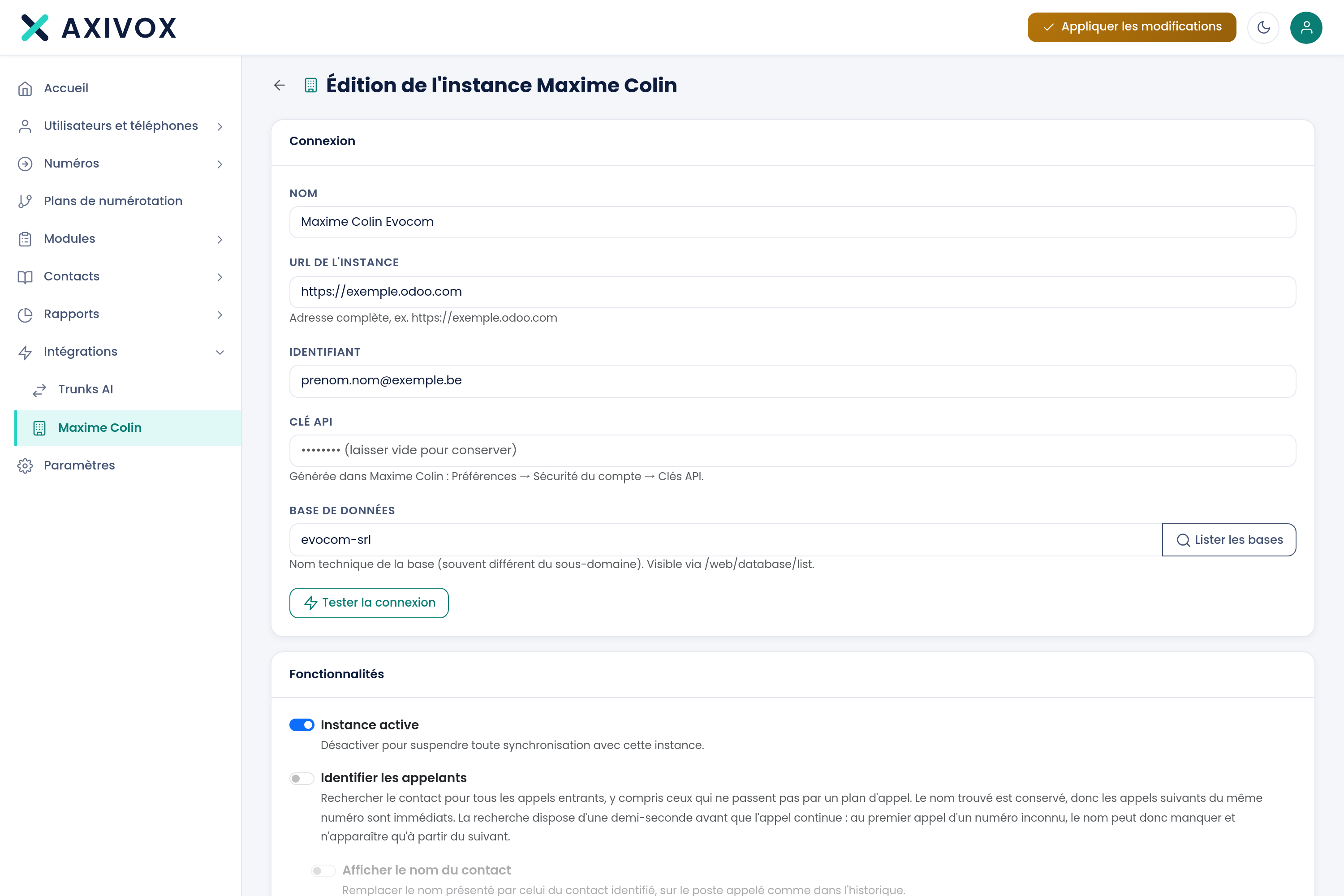
Task: Click the URL de l'instance field
Action: [792, 292]
